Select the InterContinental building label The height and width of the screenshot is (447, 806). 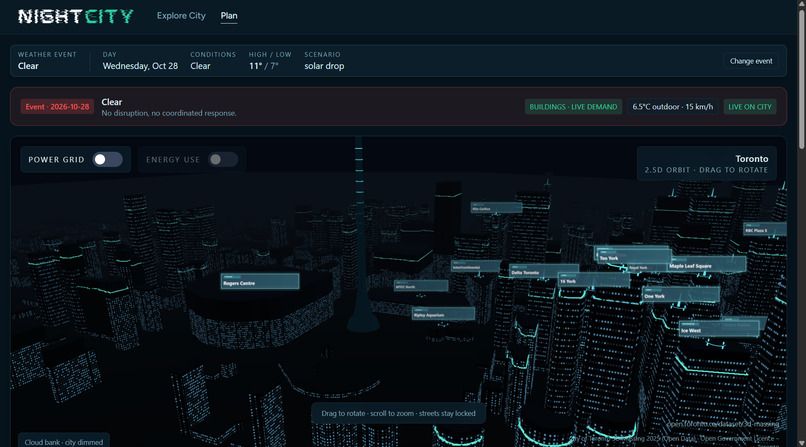click(475, 266)
